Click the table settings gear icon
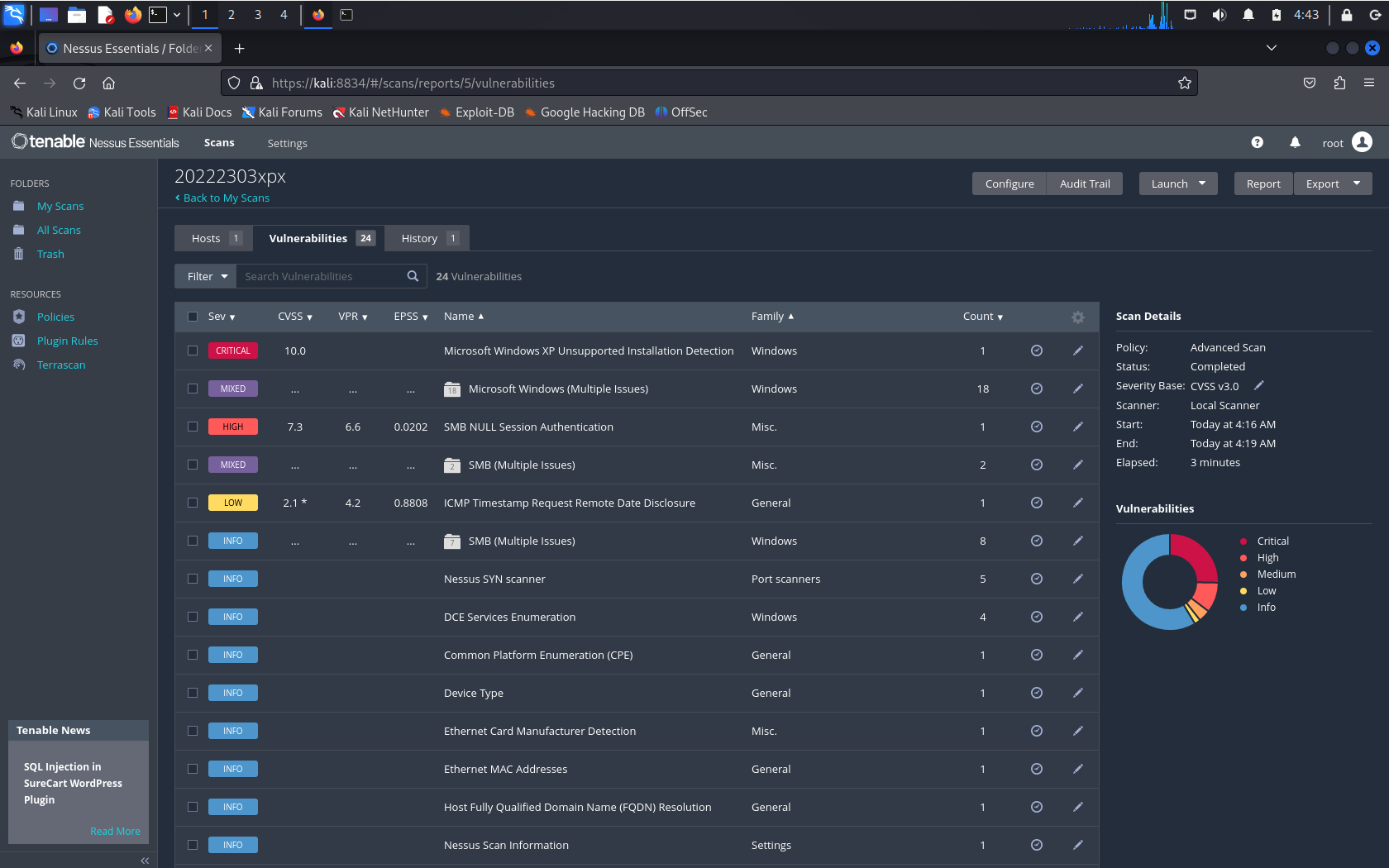This screenshot has height=868, width=1389. [1078, 317]
